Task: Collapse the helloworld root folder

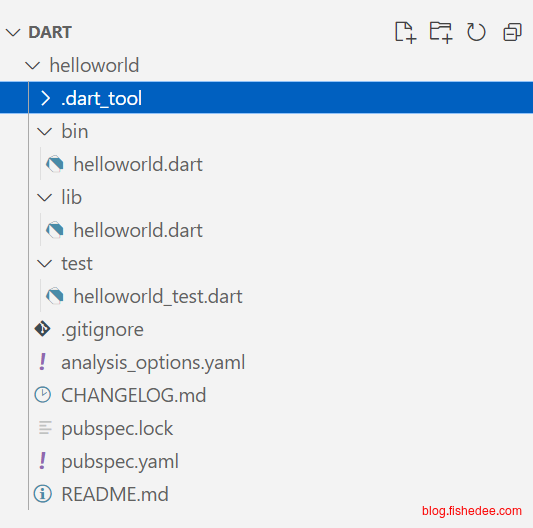Action: tap(33, 65)
